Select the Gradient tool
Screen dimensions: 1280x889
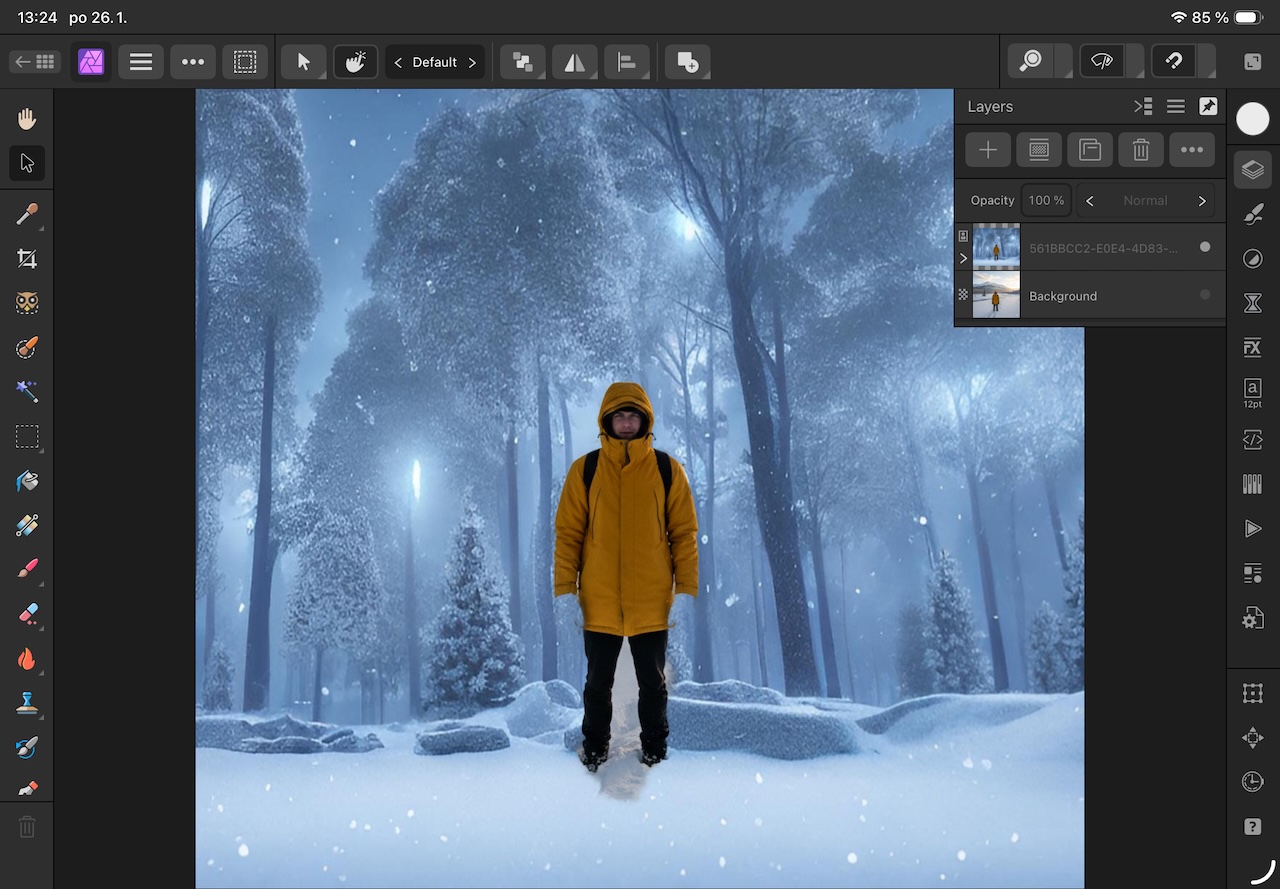27,525
